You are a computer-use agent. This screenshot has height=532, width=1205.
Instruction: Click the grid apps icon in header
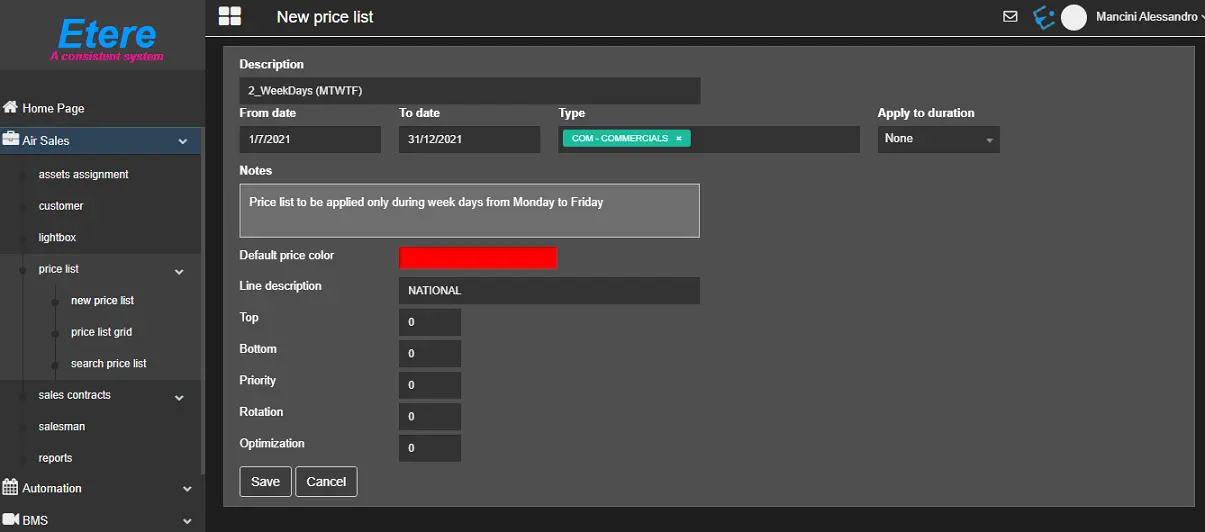click(230, 16)
